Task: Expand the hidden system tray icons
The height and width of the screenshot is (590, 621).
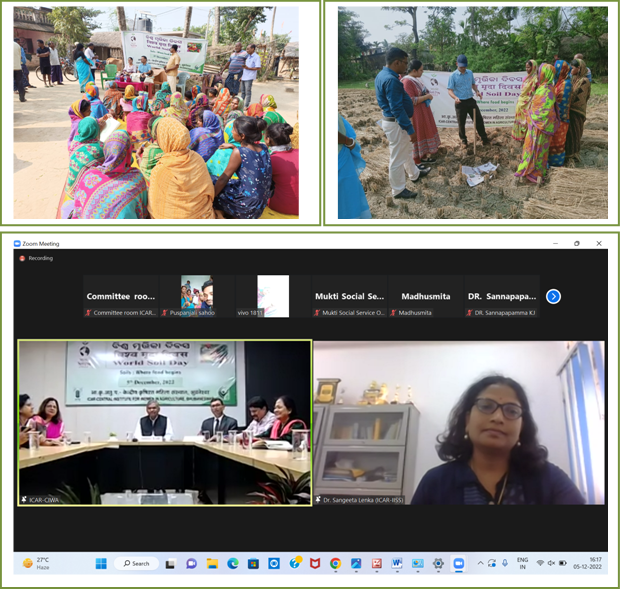Action: point(480,563)
